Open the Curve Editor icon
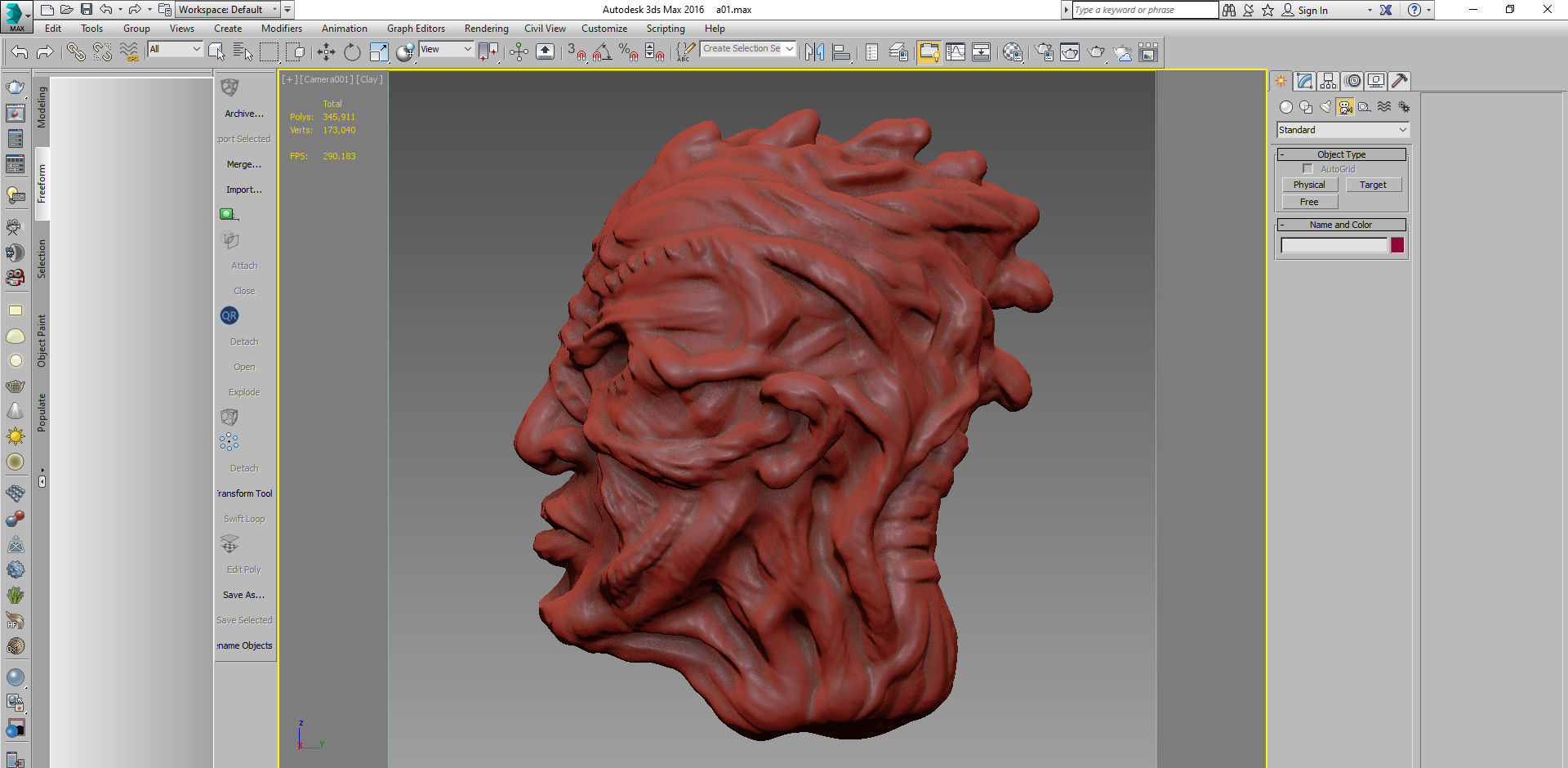This screenshot has width=1568, height=768. point(955,52)
